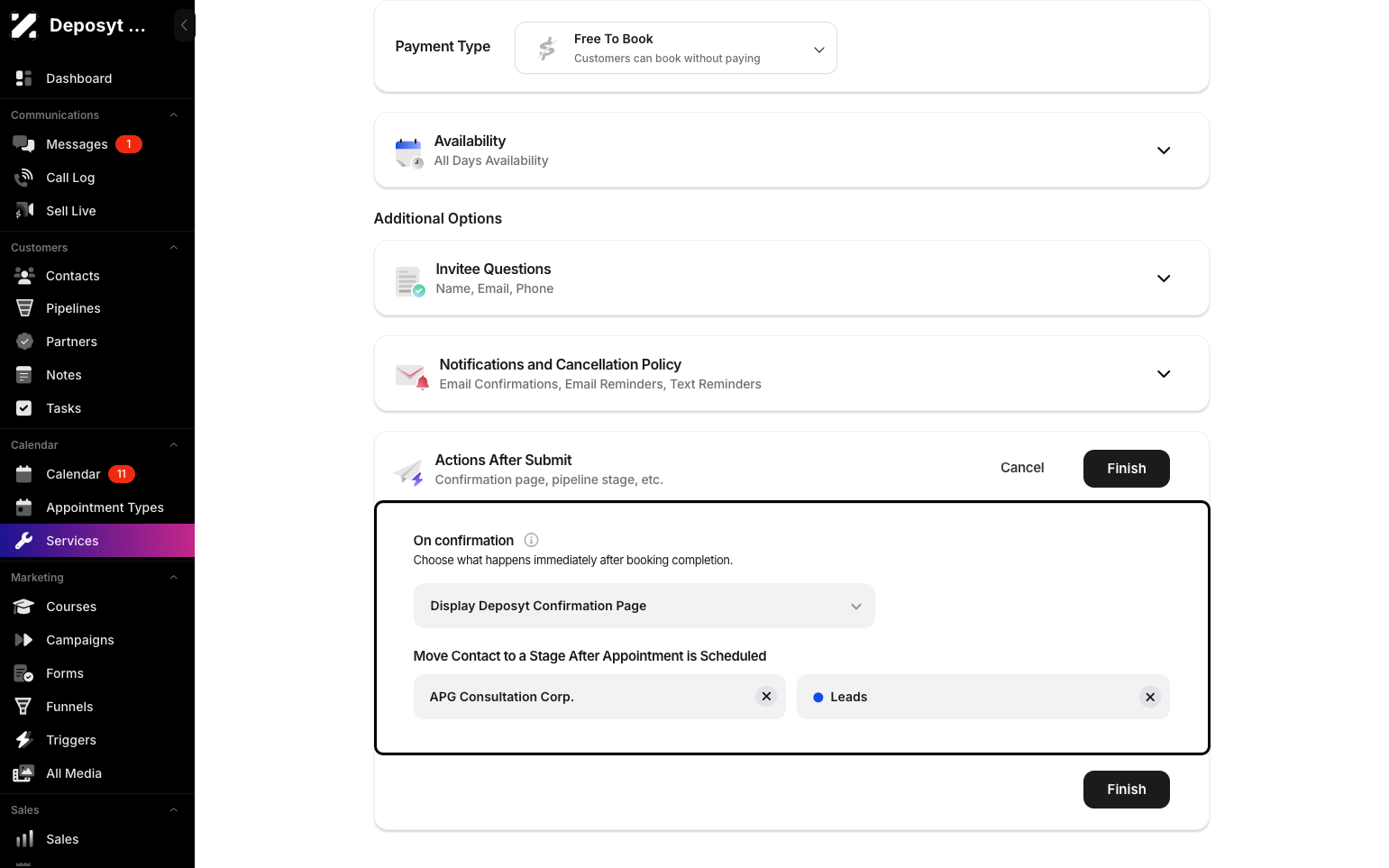The height and width of the screenshot is (868, 1389).
Task: Open the Campaigns play icon
Action: coord(24,640)
